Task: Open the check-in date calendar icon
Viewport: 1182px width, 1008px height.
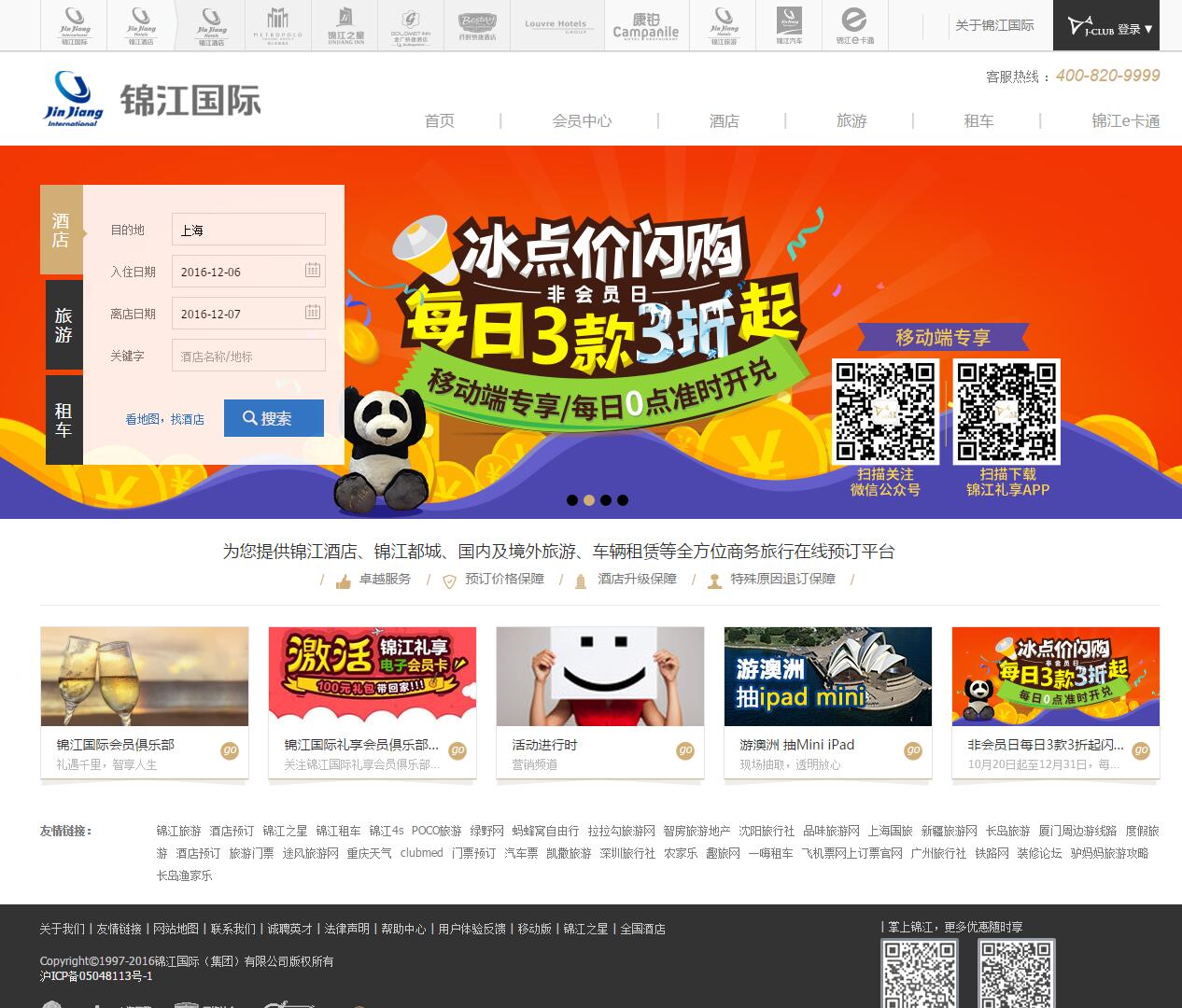Action: [313, 270]
